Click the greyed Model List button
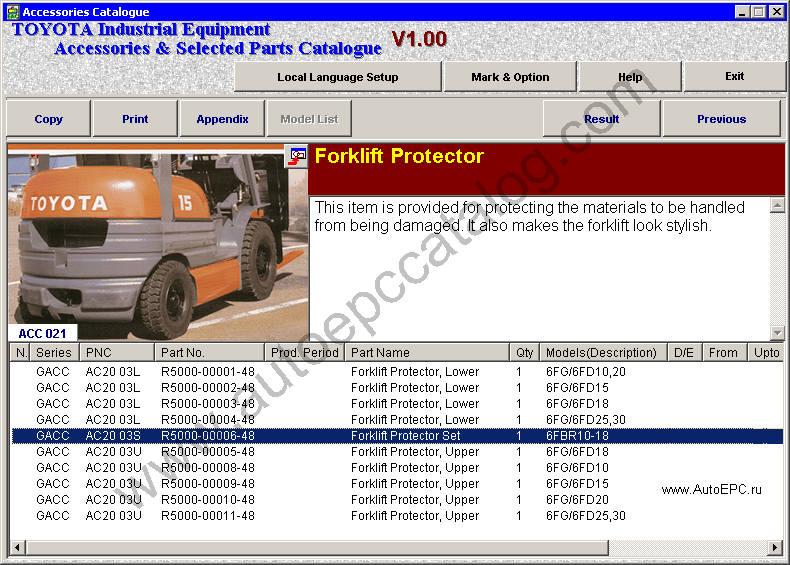Viewport: 790px width, 565px height. pyautogui.click(x=309, y=119)
